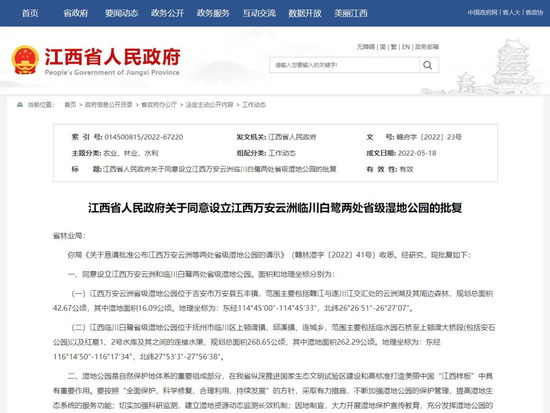Click the 首页 breadcrumb link
The image size is (550, 413).
(70, 105)
